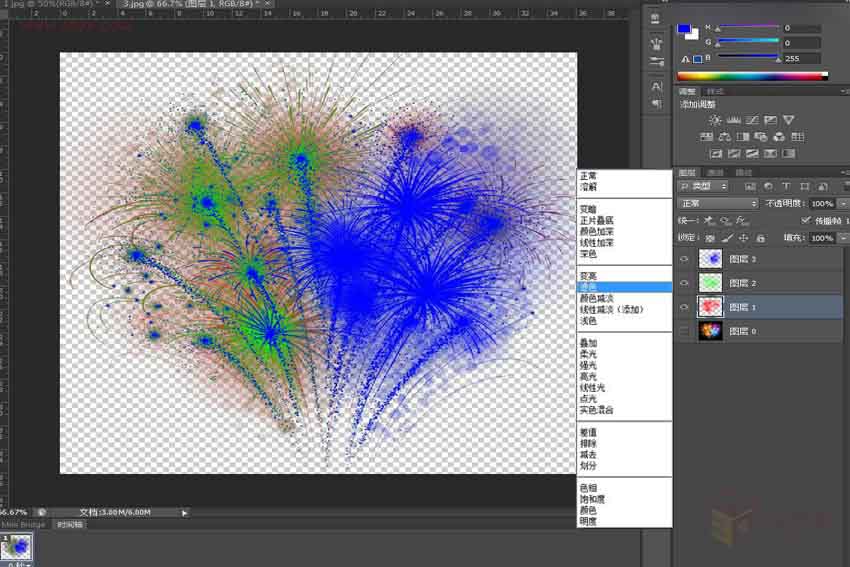Click the document info arrow beside 文档 size
850x567 pixels.
184,512
